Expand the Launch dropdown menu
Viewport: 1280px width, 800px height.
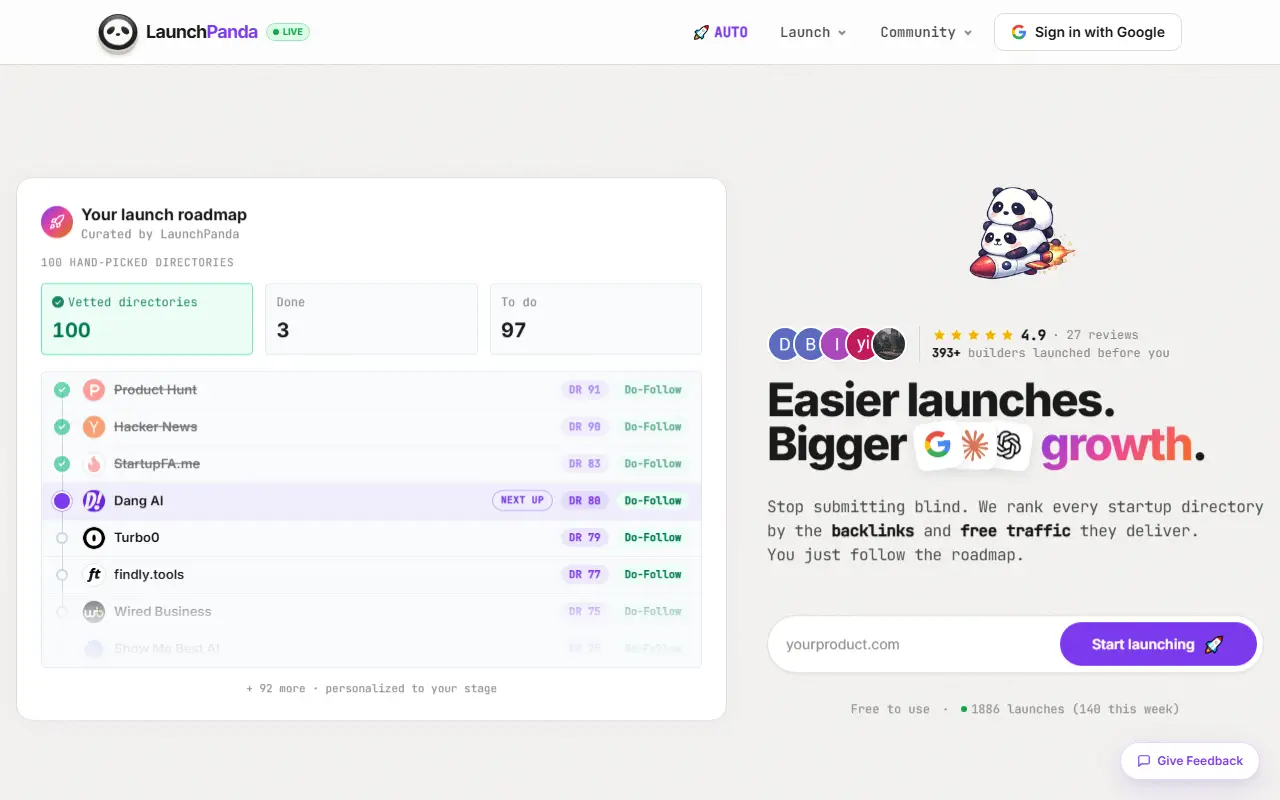pyautogui.click(x=813, y=33)
